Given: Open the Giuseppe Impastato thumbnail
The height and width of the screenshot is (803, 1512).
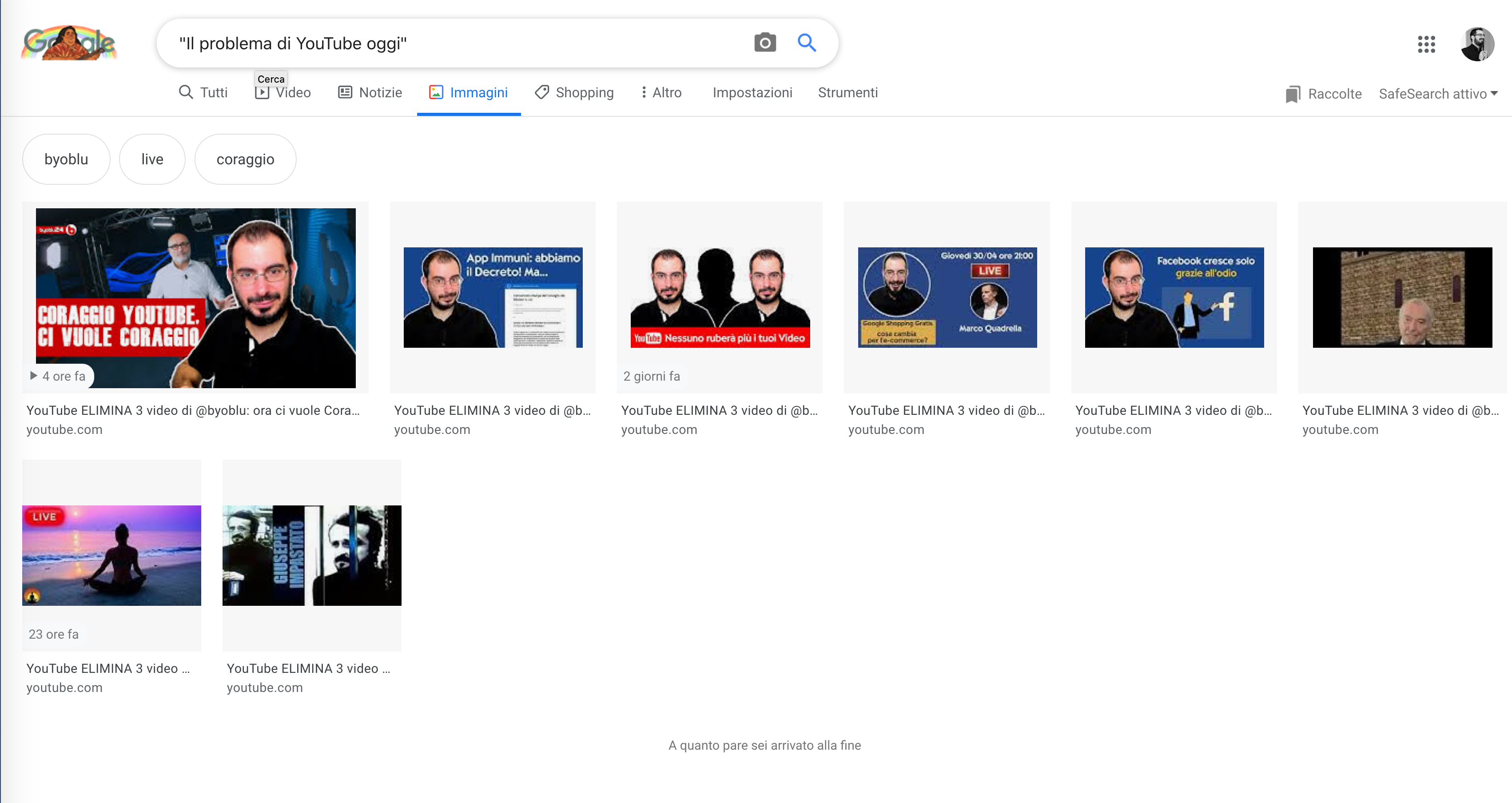Looking at the screenshot, I should [x=312, y=555].
